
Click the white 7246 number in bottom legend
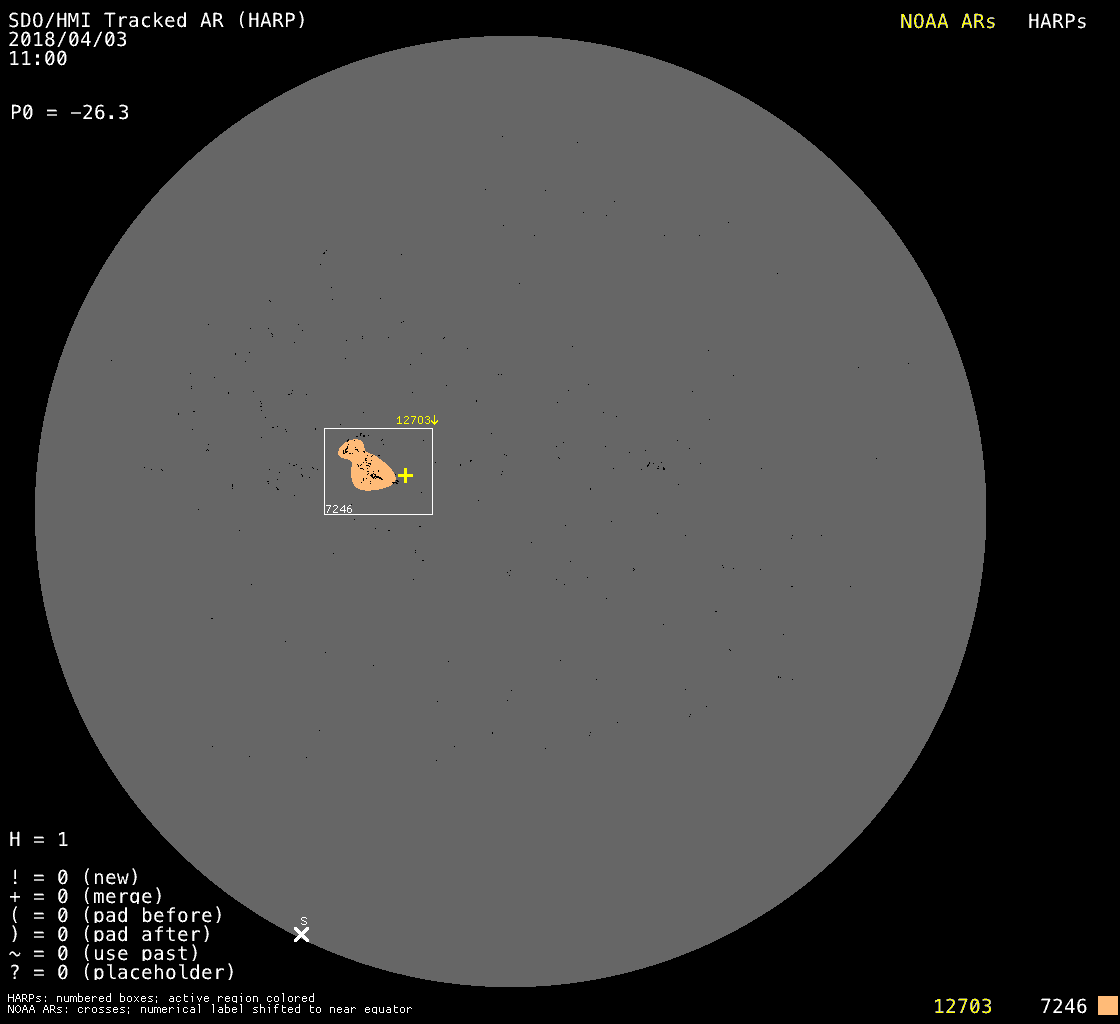click(x=1063, y=1006)
